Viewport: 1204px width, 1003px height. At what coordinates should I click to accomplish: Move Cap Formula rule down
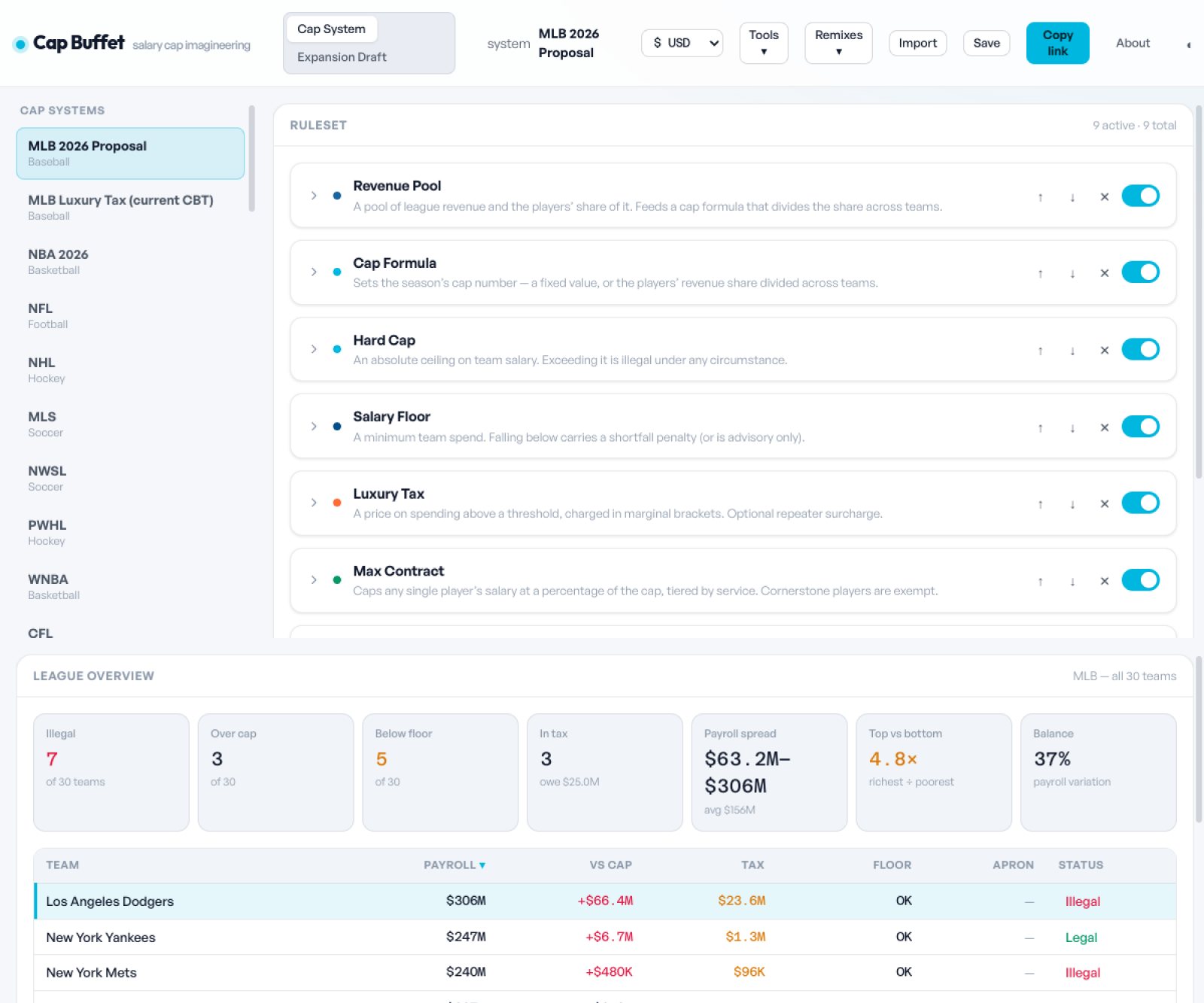coord(1072,274)
